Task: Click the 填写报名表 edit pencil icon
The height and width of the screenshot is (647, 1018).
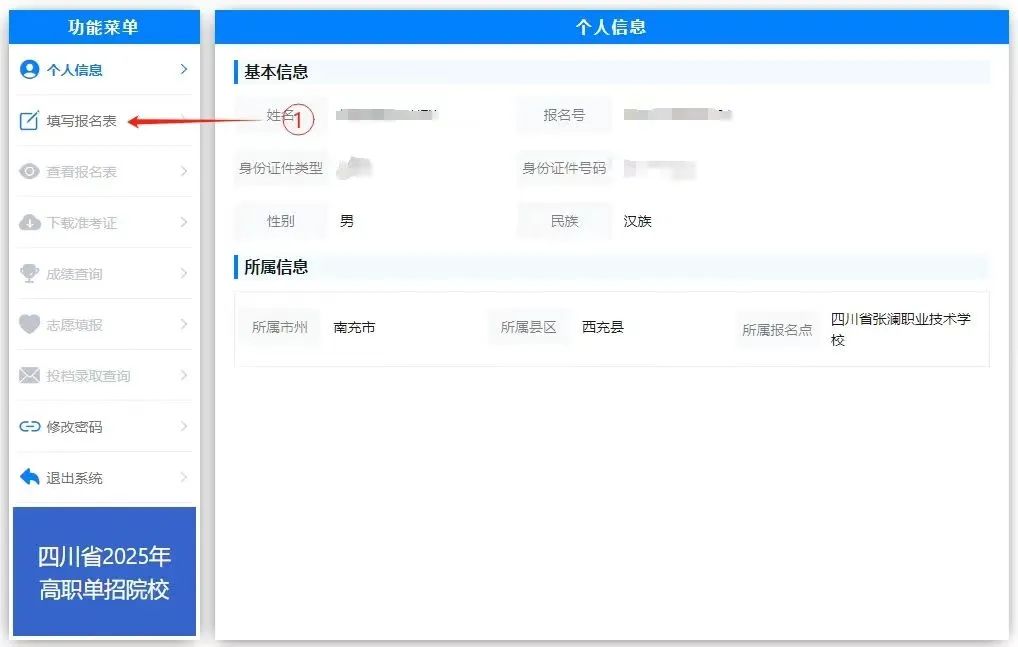Action: pyautogui.click(x=30, y=121)
